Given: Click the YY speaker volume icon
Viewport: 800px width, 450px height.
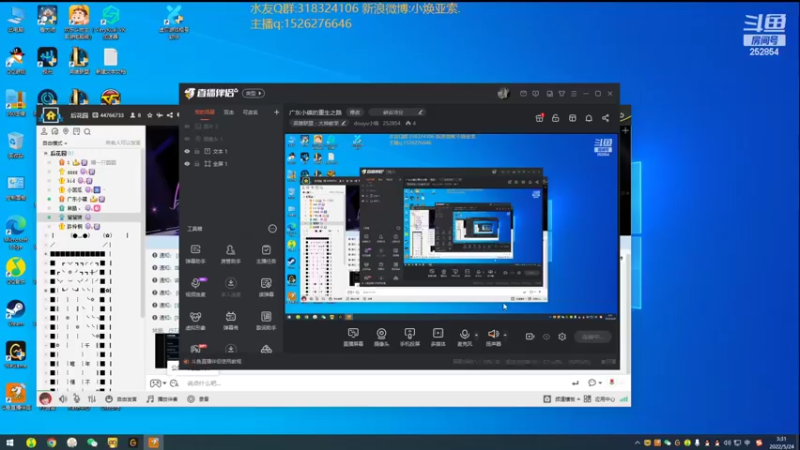Looking at the screenshot, I should (x=63, y=399).
